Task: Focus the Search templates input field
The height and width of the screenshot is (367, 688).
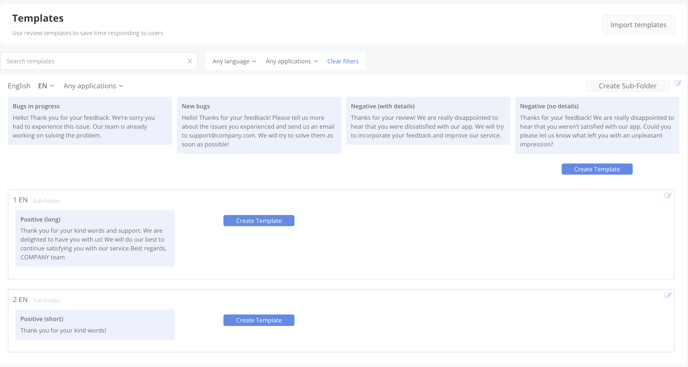Action: 94,61
